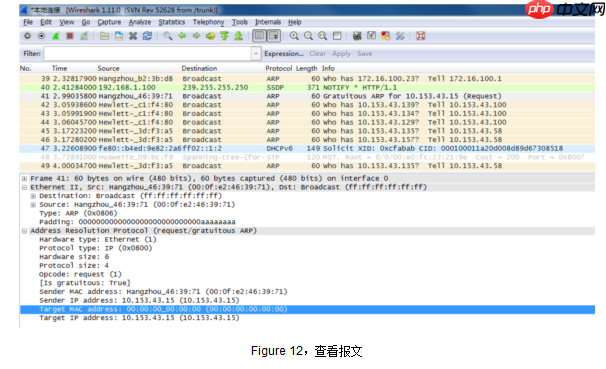Expand Source: Hangzhou_46:39:71 node
Screen dimensions: 606x369
click(x=33, y=205)
